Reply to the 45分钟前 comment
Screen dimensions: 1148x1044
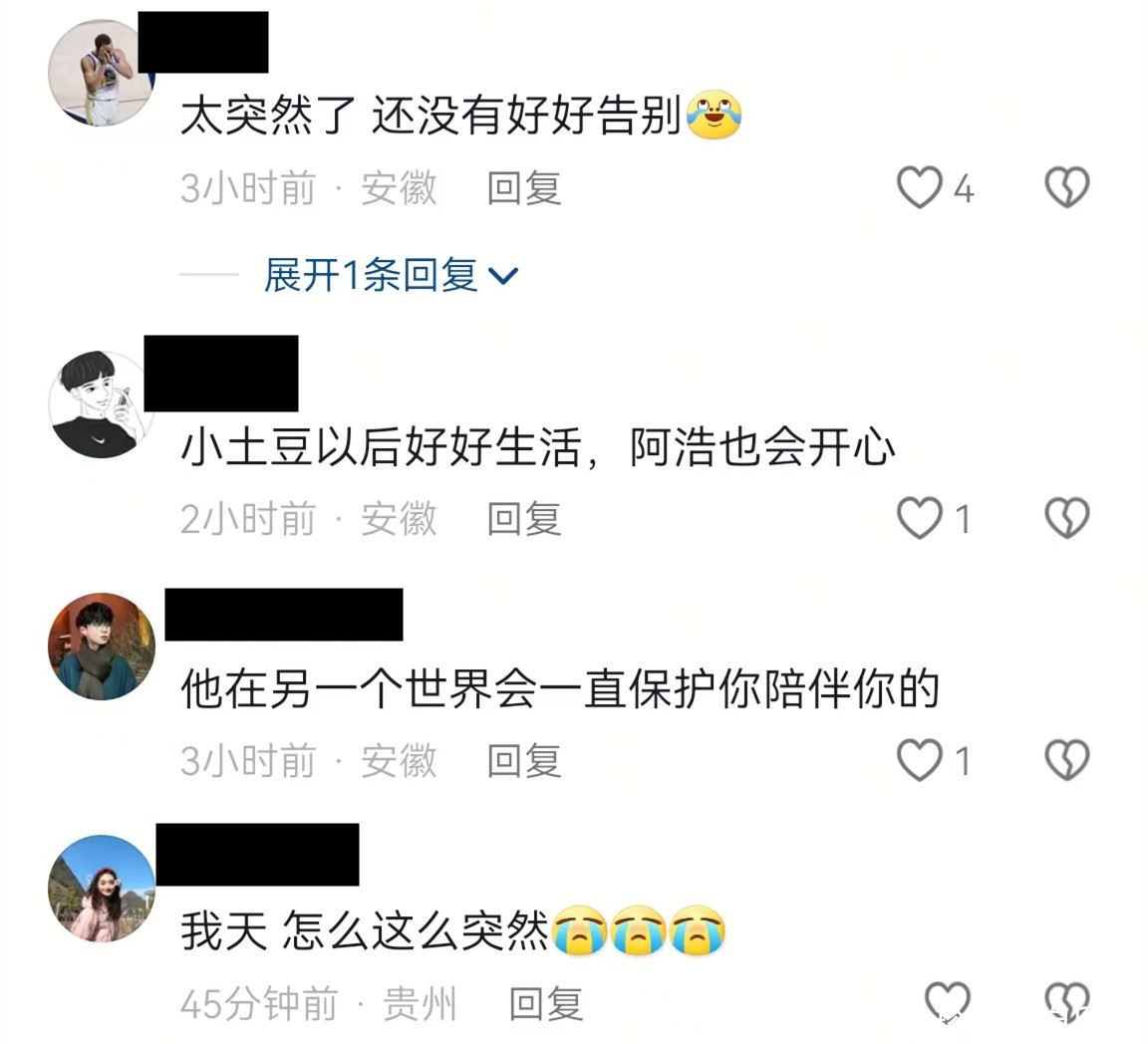[x=546, y=1003]
